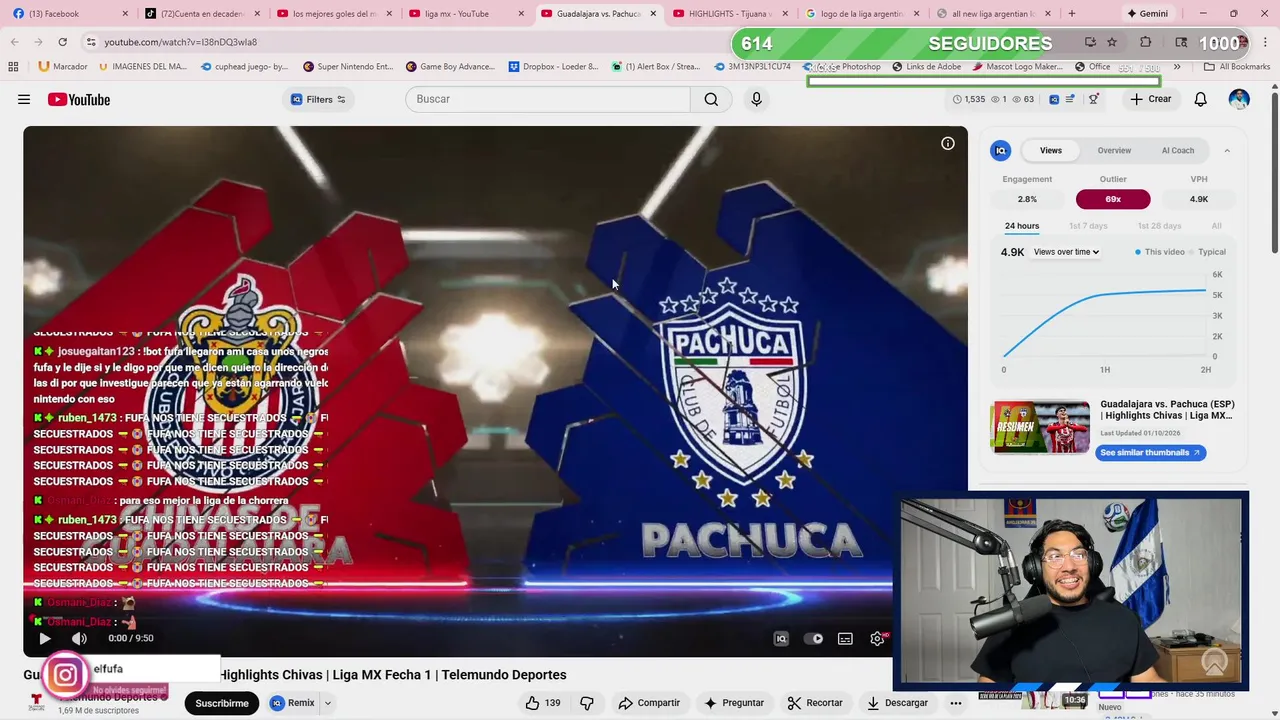Image resolution: width=1280 pixels, height=720 pixels.
Task: Select the All time range
Action: (x=1216, y=226)
